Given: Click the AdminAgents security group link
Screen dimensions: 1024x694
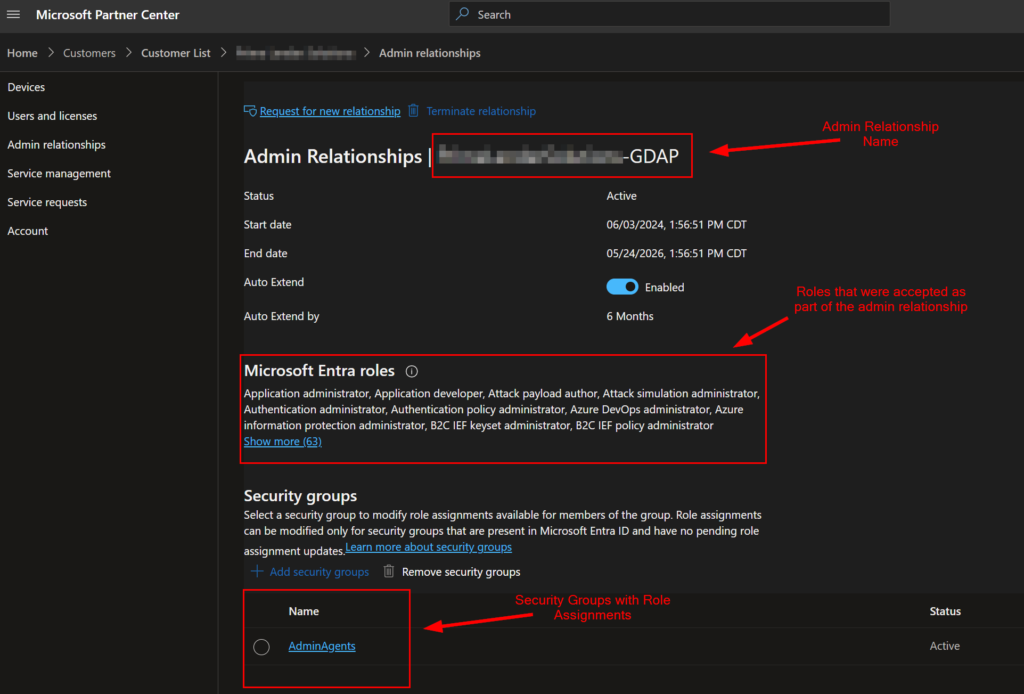Looking at the screenshot, I should (322, 647).
